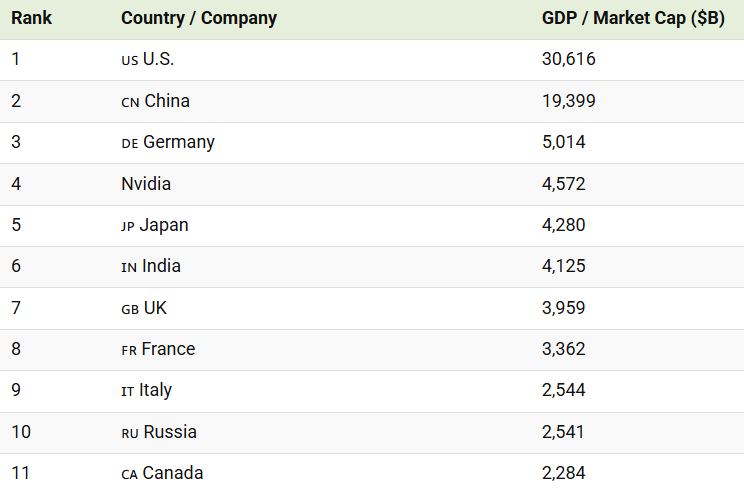
Task: Click Nvidia's 4,572 market cap value
Action: click(563, 184)
